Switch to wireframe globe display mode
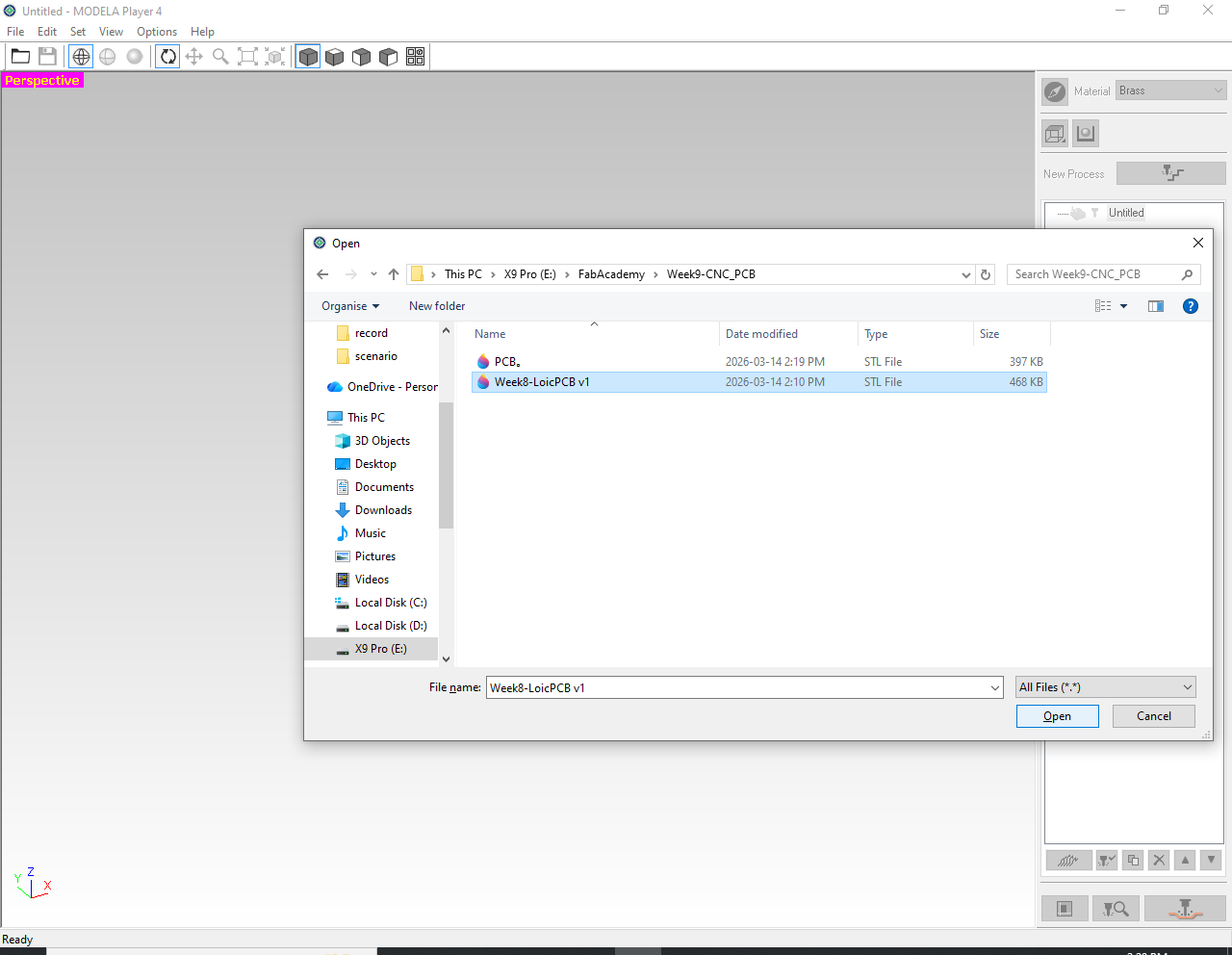 81,57
